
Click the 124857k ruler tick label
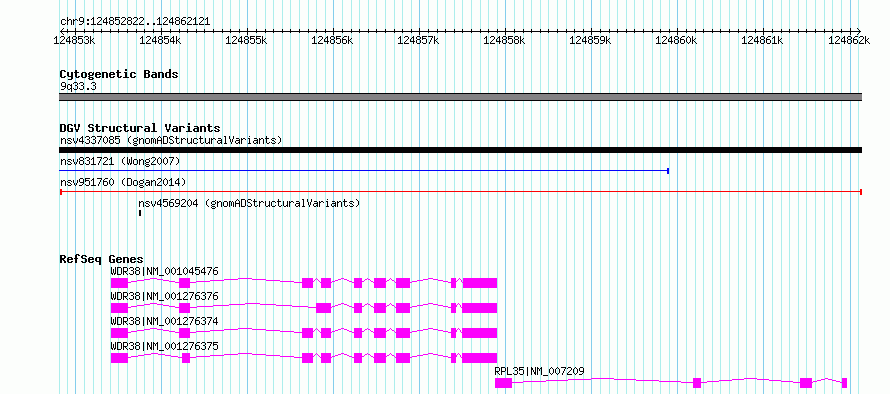click(418, 40)
